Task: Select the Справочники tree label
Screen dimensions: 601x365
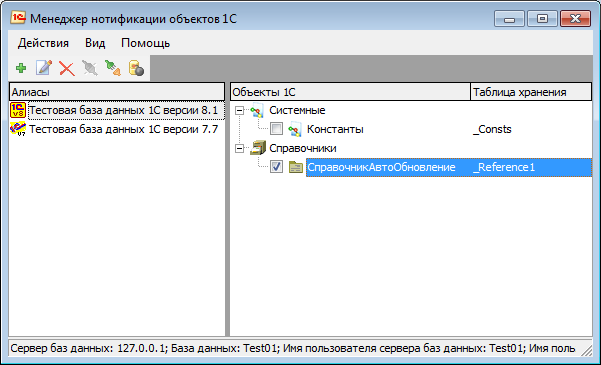Action: click(303, 148)
